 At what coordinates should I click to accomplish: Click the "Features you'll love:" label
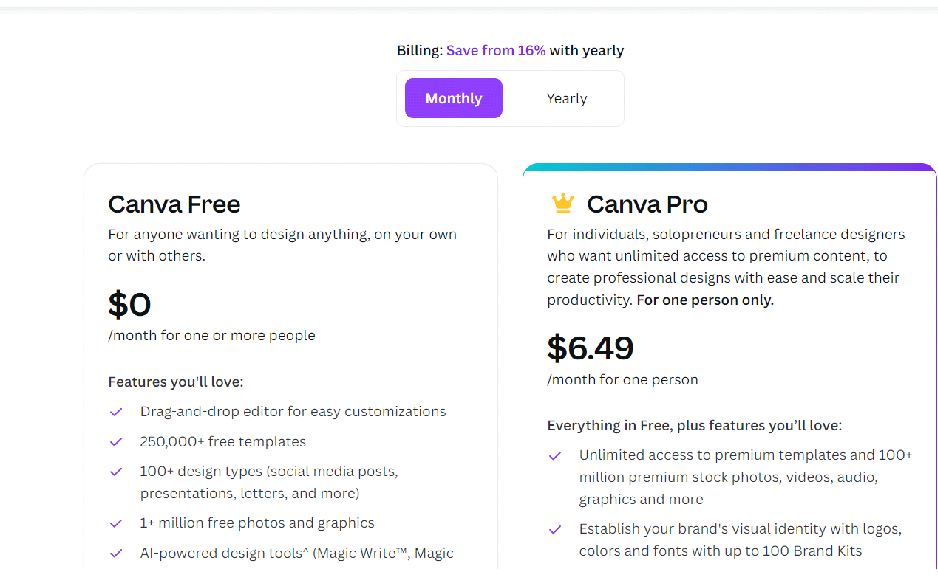click(x=176, y=381)
